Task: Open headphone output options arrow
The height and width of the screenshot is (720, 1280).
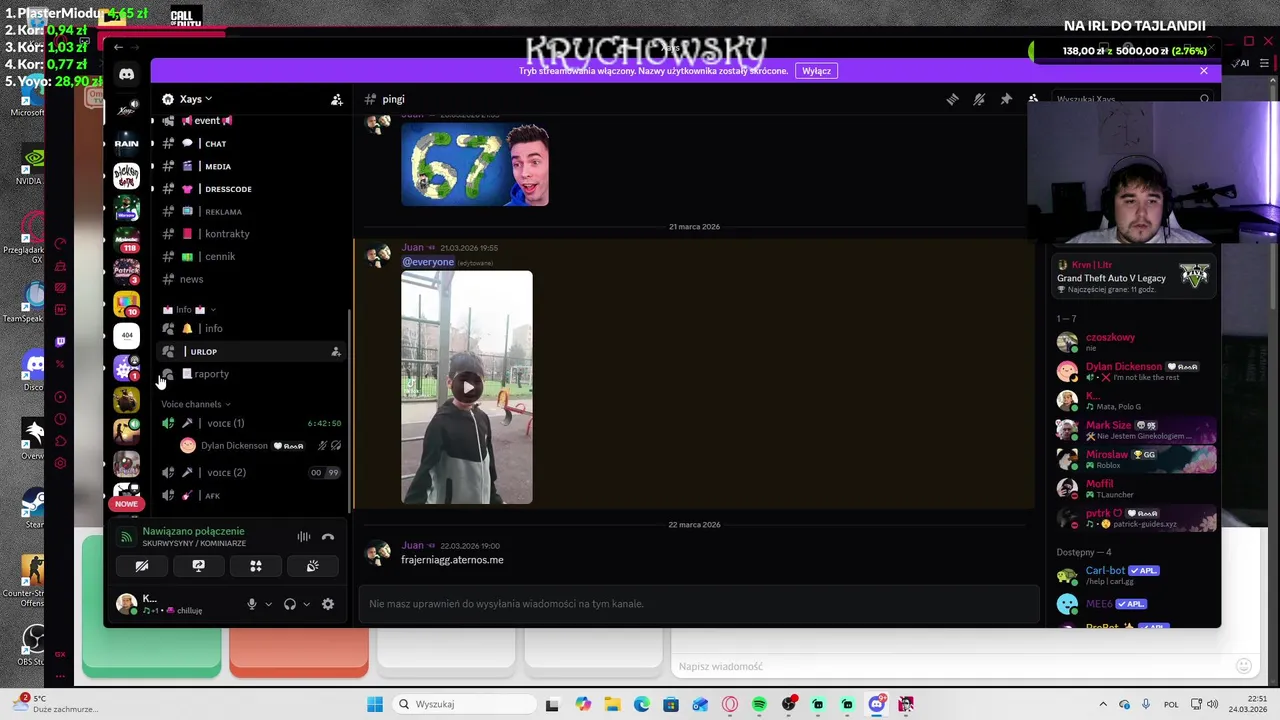Action: (306, 604)
